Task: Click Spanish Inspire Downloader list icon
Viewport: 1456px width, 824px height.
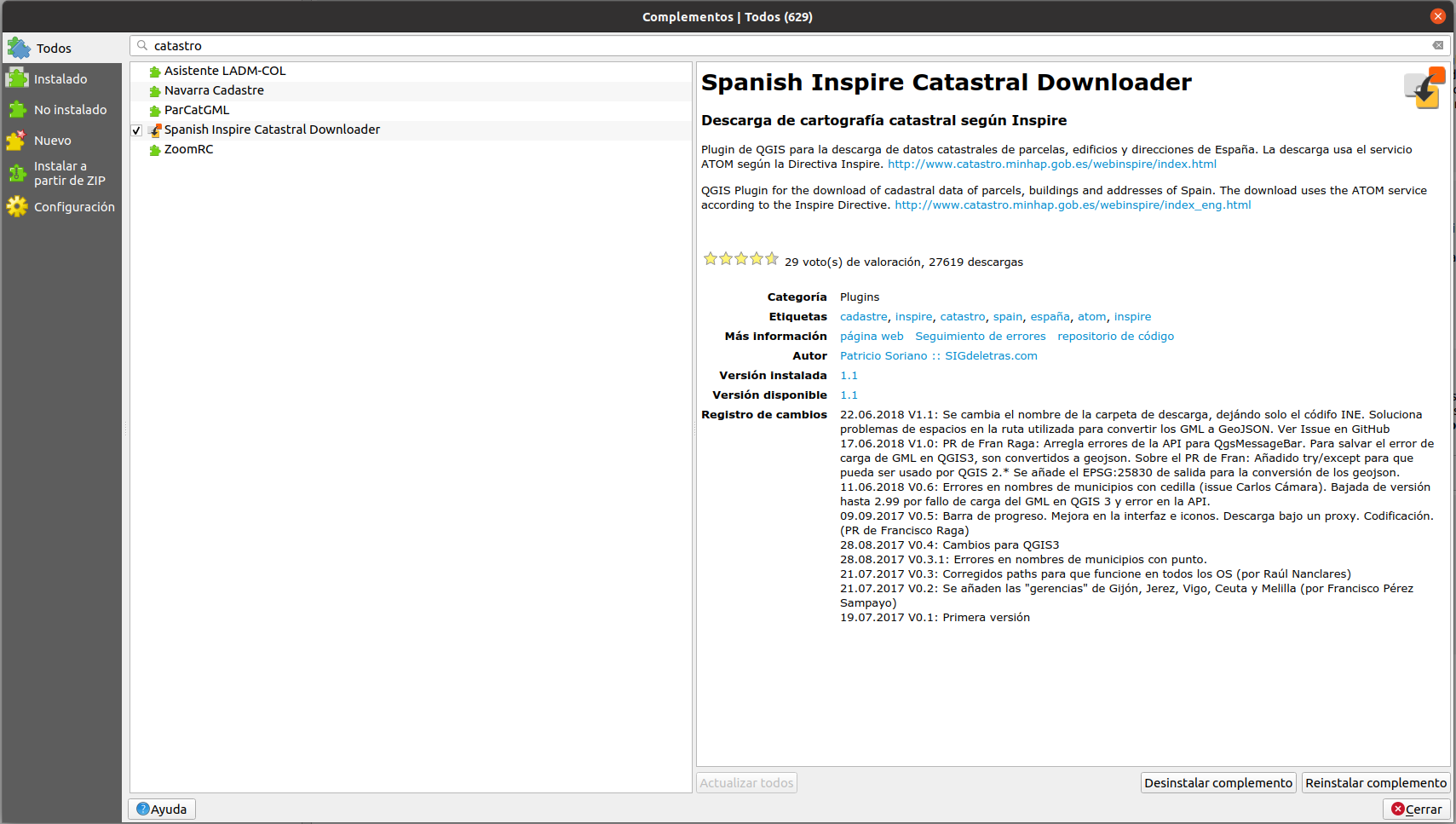Action: [x=155, y=130]
